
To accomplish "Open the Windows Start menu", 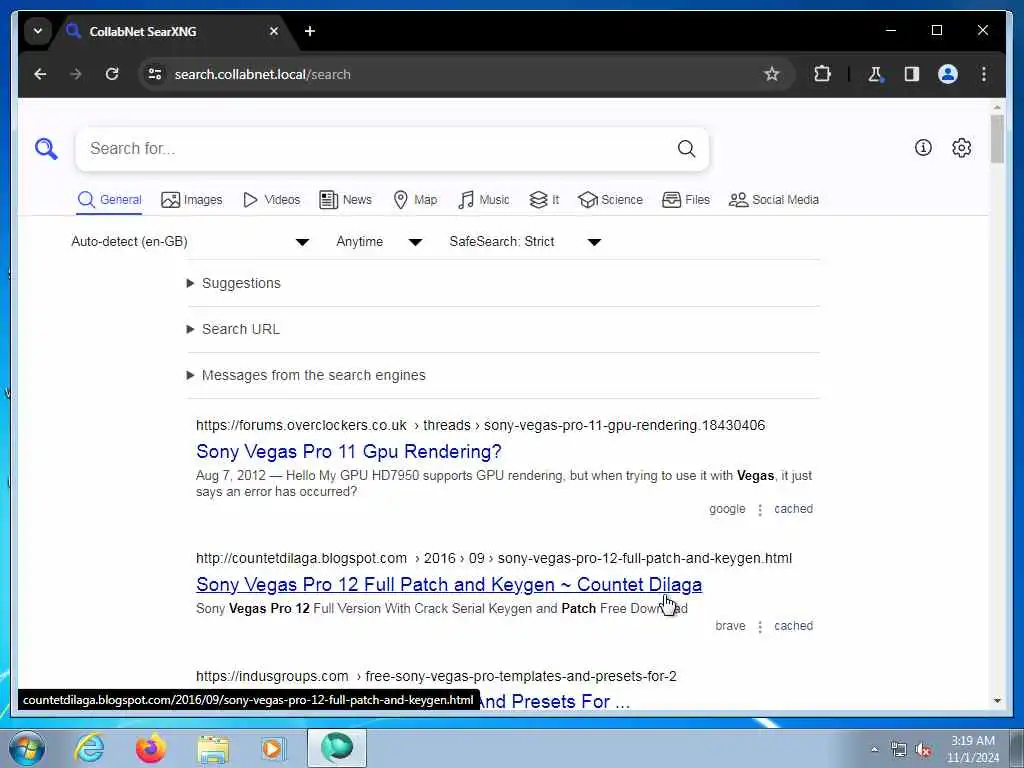I will (x=27, y=748).
